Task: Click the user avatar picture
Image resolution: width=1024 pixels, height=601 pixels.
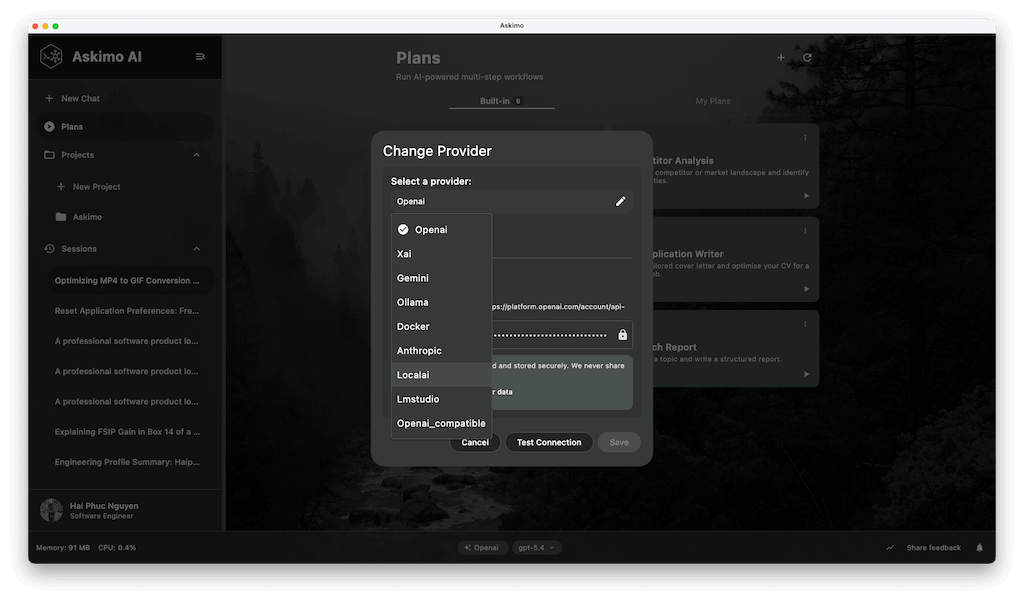Action: pyautogui.click(x=52, y=510)
